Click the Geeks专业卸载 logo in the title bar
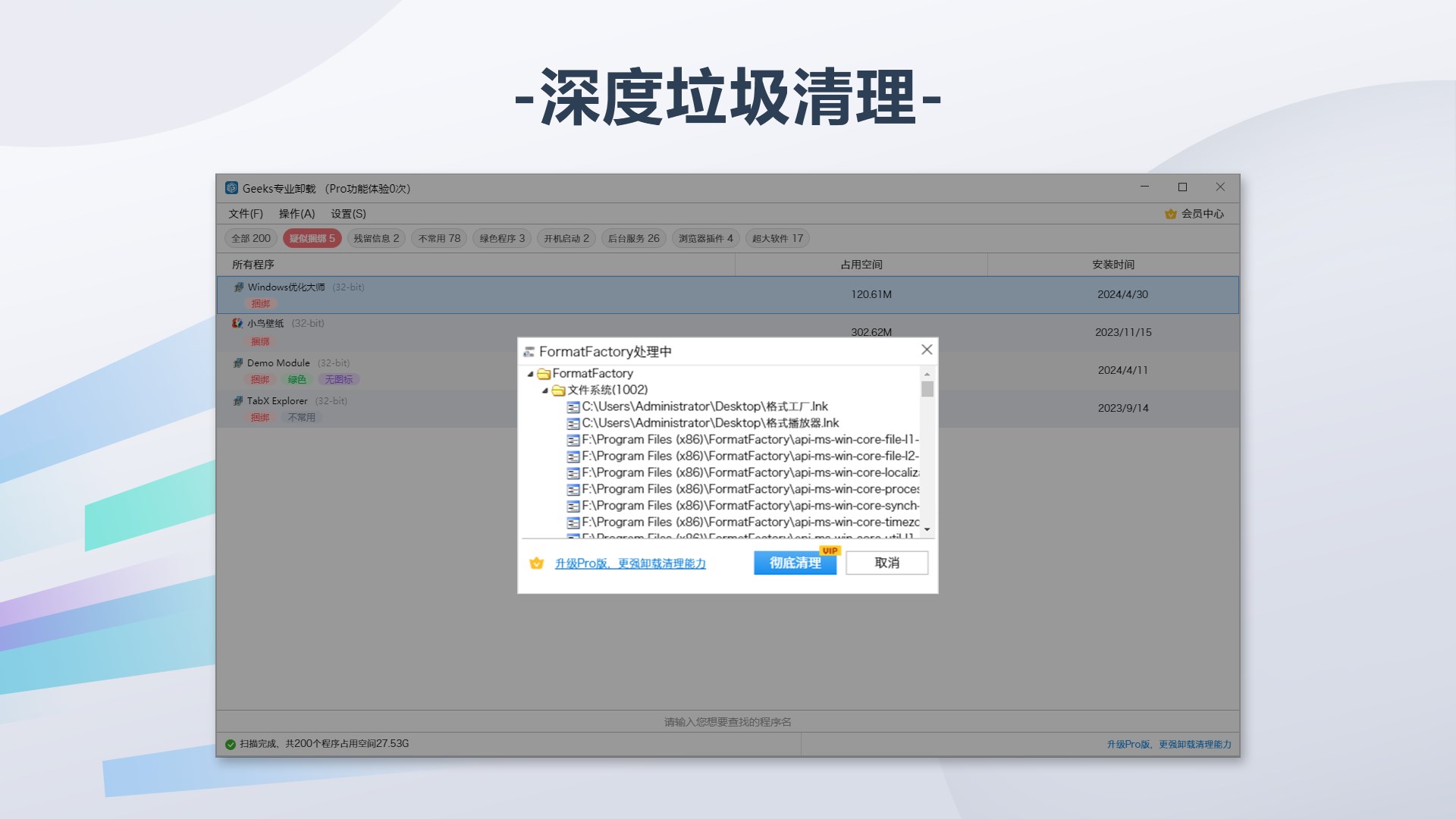Viewport: 1456px width, 819px height. tap(232, 187)
